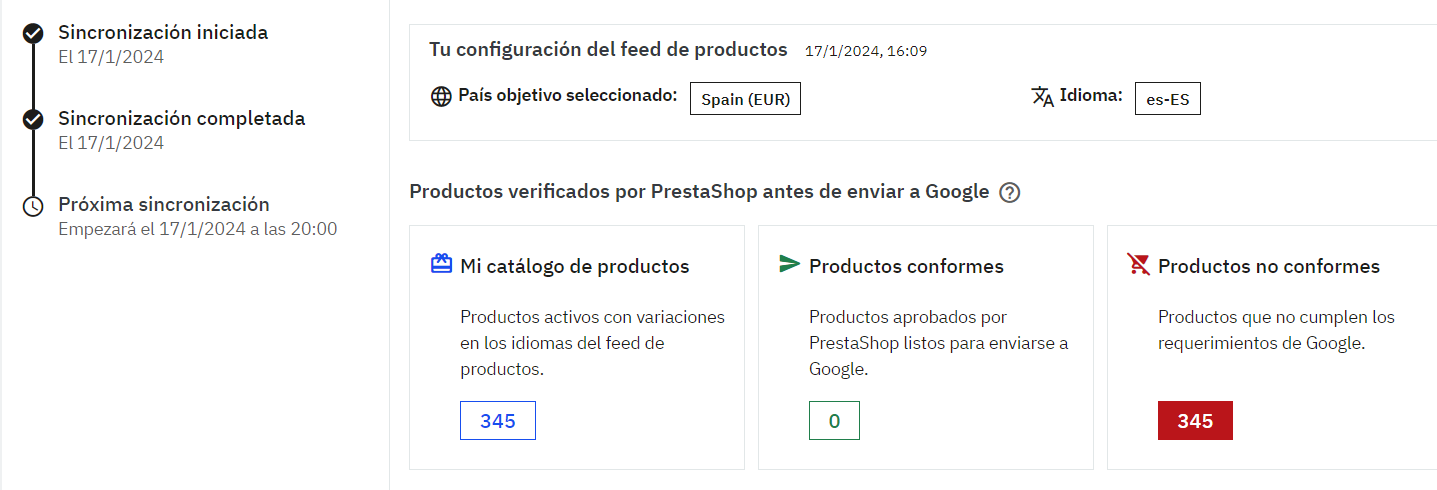Open the blue 345 catalog count
Viewport: 1437px width, 490px height.
click(x=497, y=421)
